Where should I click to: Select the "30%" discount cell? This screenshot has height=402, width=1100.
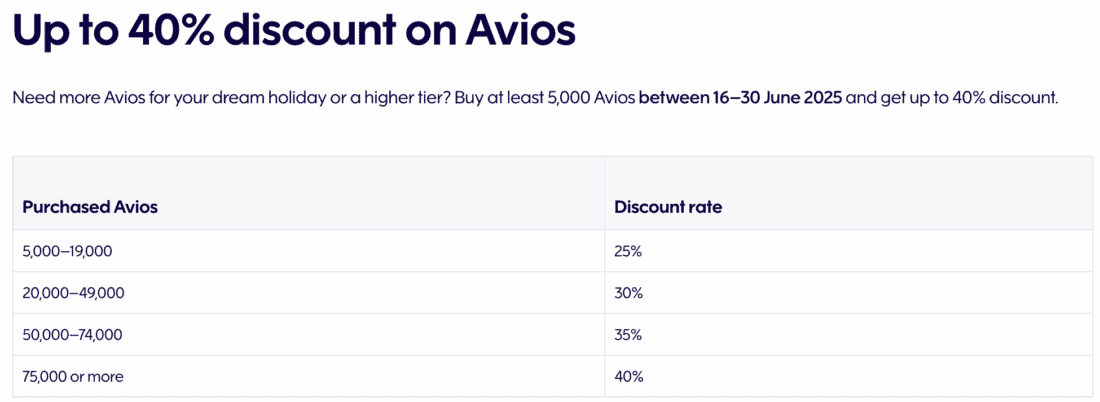pos(628,293)
